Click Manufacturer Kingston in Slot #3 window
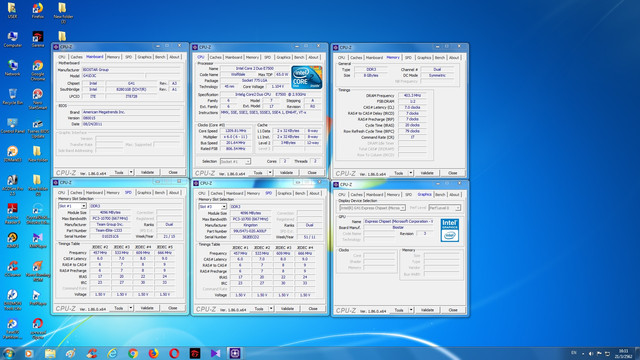Viewport: 640px width, 360px height. coord(251,225)
